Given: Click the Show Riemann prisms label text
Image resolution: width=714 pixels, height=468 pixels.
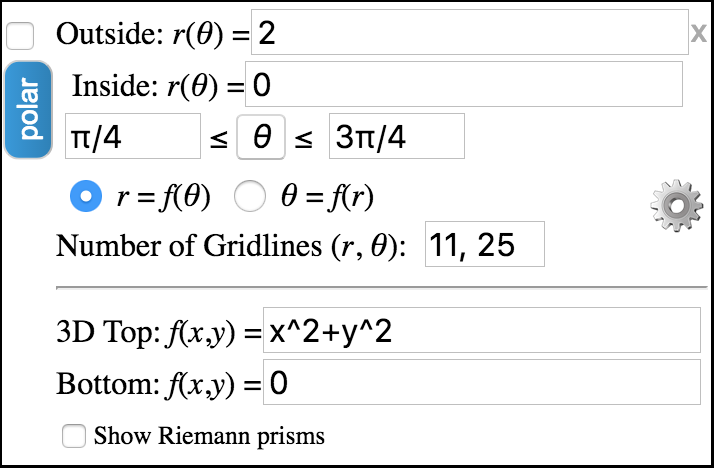Looking at the screenshot, I should point(209,436).
